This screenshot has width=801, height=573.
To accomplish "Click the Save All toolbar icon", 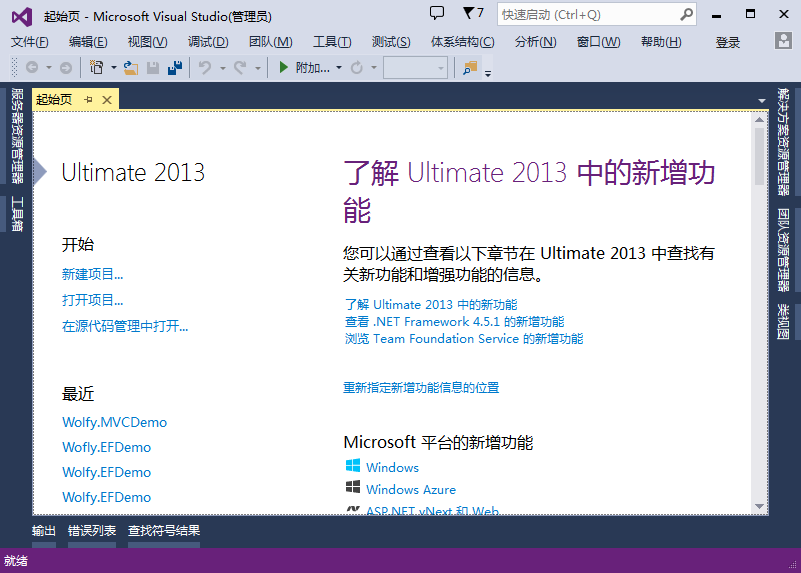I will pos(175,67).
